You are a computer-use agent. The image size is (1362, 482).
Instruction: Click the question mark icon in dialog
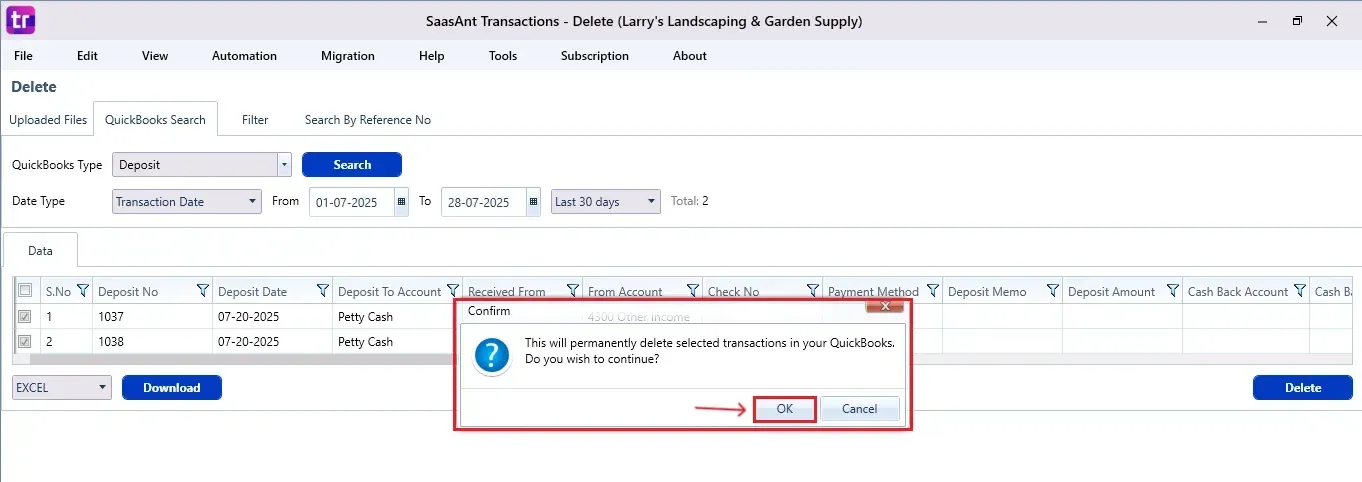point(492,356)
